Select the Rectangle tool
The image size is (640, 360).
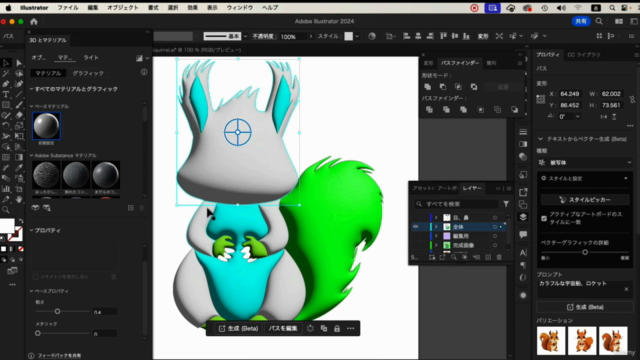coord(6,105)
